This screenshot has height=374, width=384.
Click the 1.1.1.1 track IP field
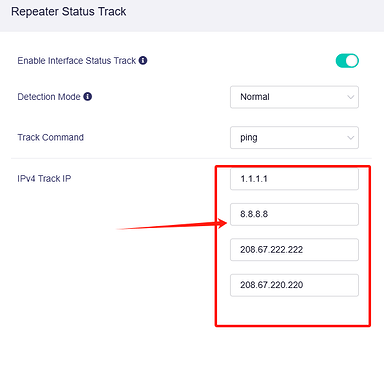(x=294, y=179)
